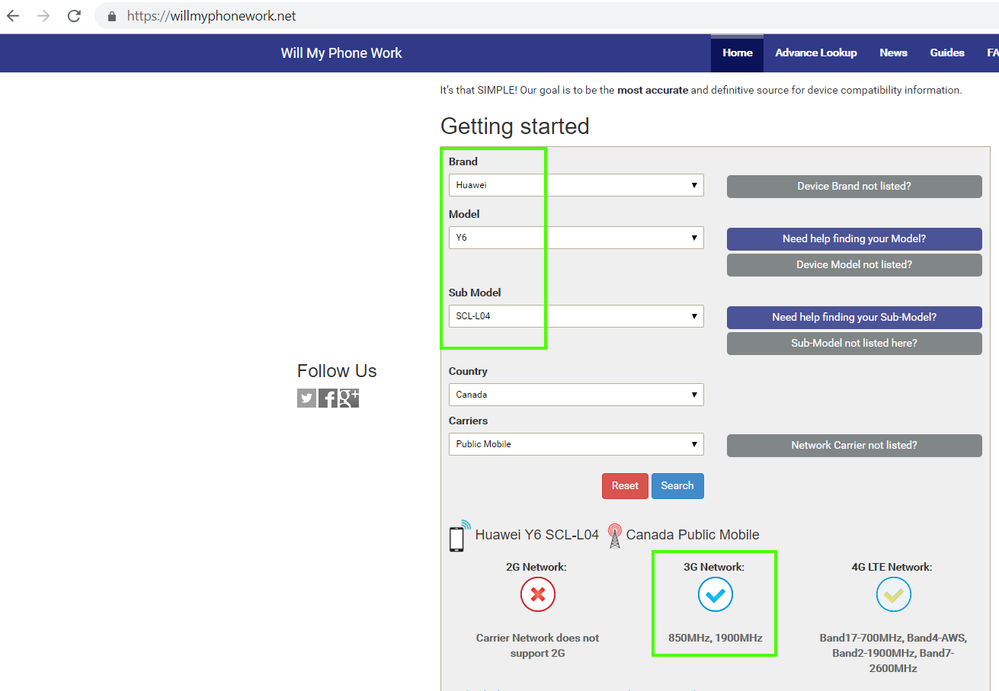Click the blue checkmark 3G Network icon

click(x=715, y=595)
